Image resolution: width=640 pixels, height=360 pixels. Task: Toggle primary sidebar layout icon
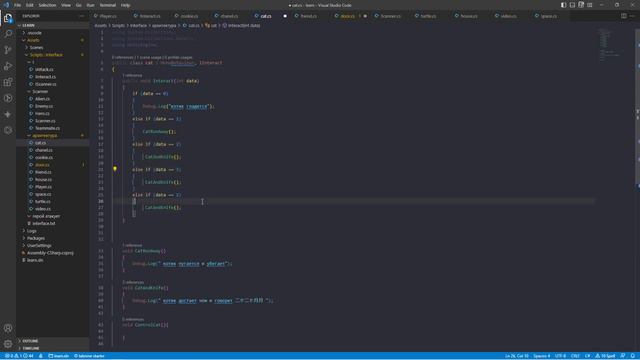(x=563, y=5)
